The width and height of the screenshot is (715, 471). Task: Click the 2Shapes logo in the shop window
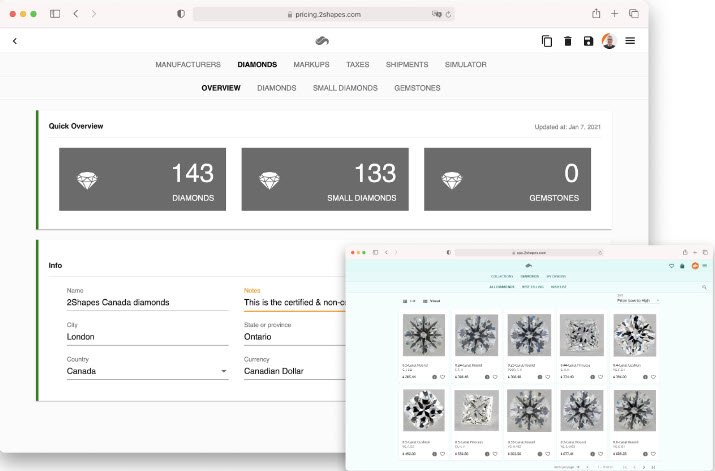pyautogui.click(x=528, y=265)
